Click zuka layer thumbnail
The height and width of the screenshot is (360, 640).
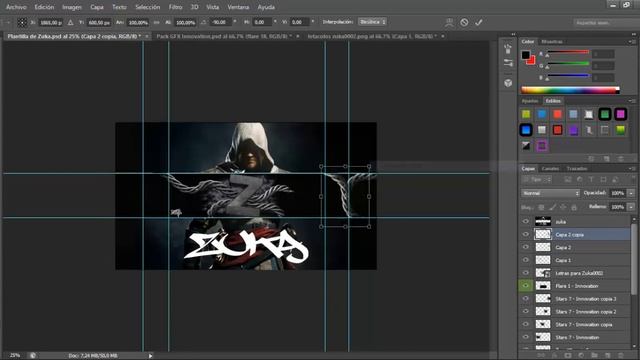click(x=543, y=222)
